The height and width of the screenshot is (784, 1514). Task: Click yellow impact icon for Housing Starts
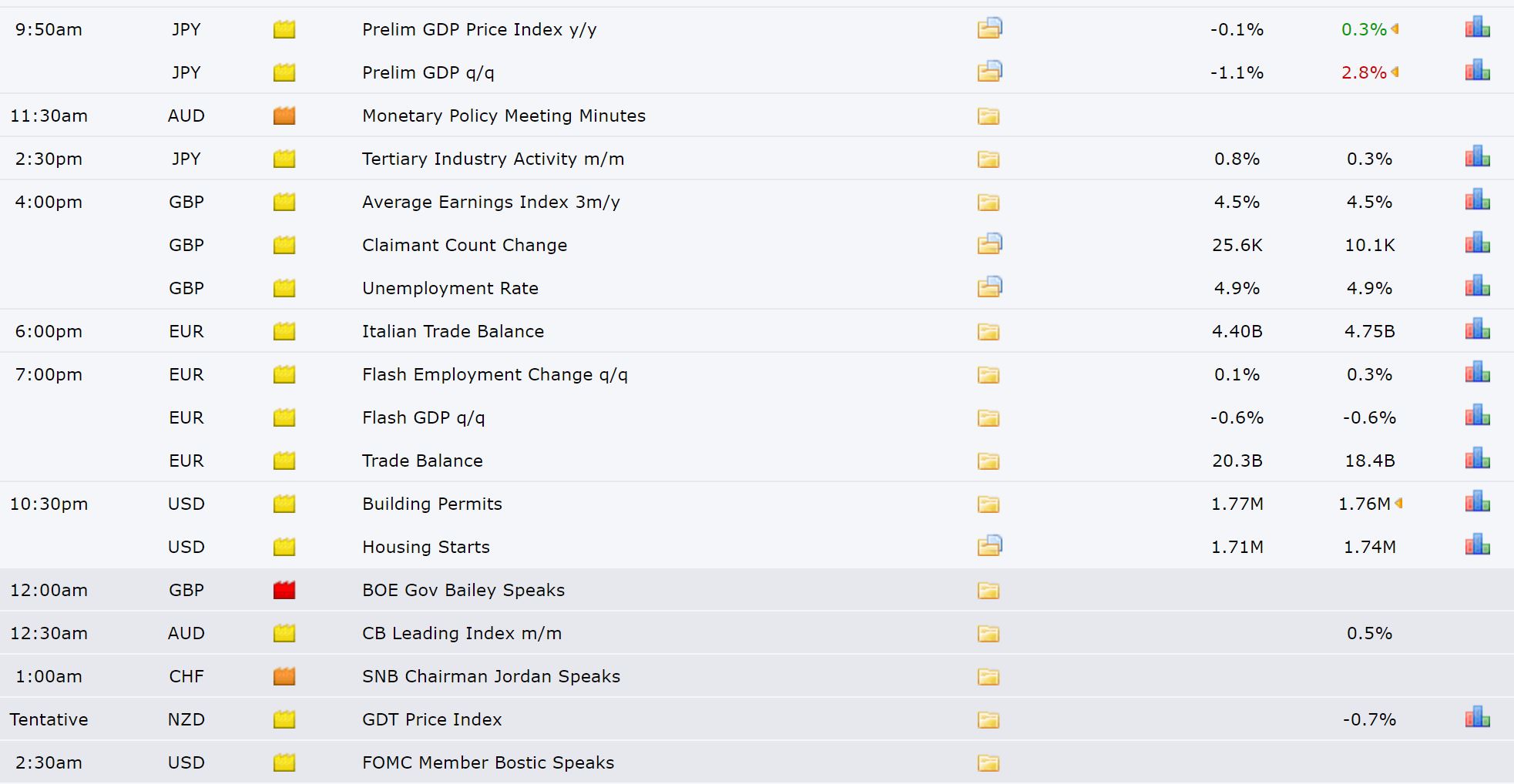coord(284,548)
